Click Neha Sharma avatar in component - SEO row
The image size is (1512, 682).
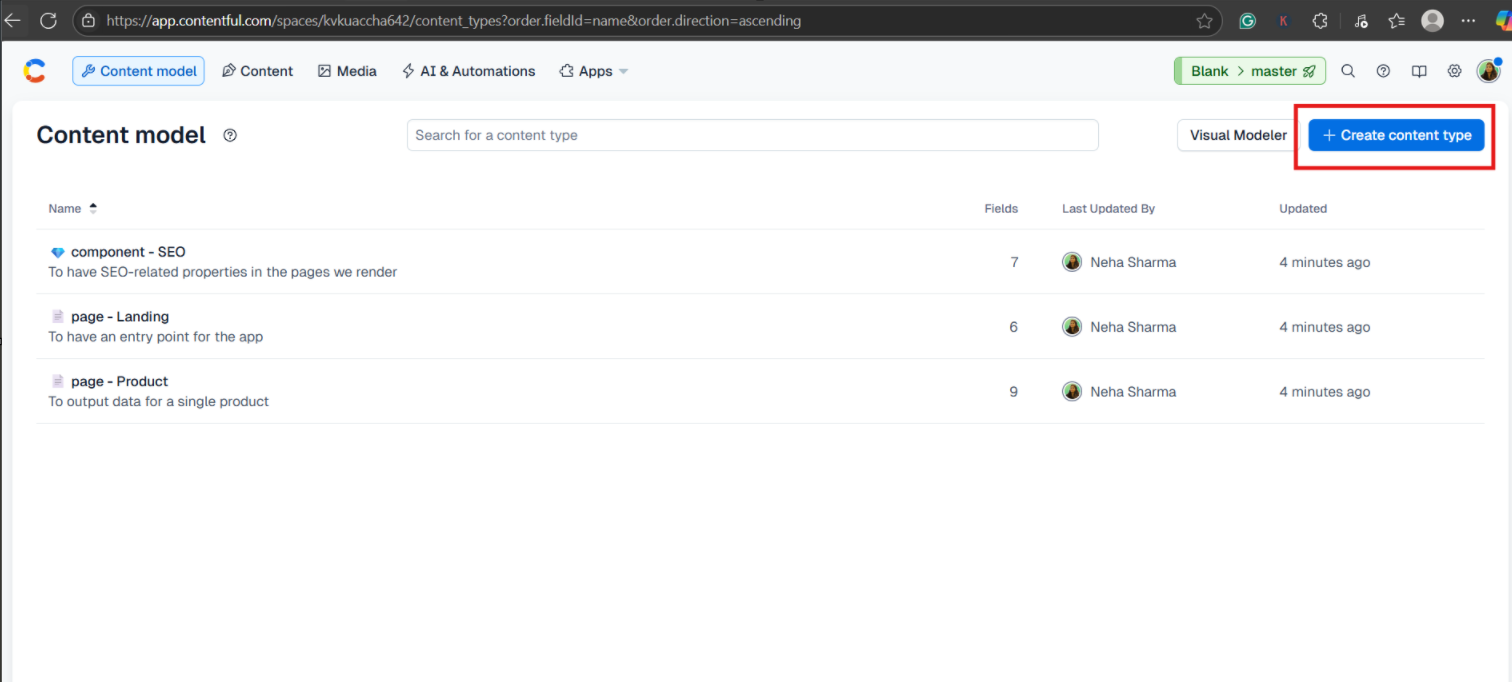(x=1072, y=262)
